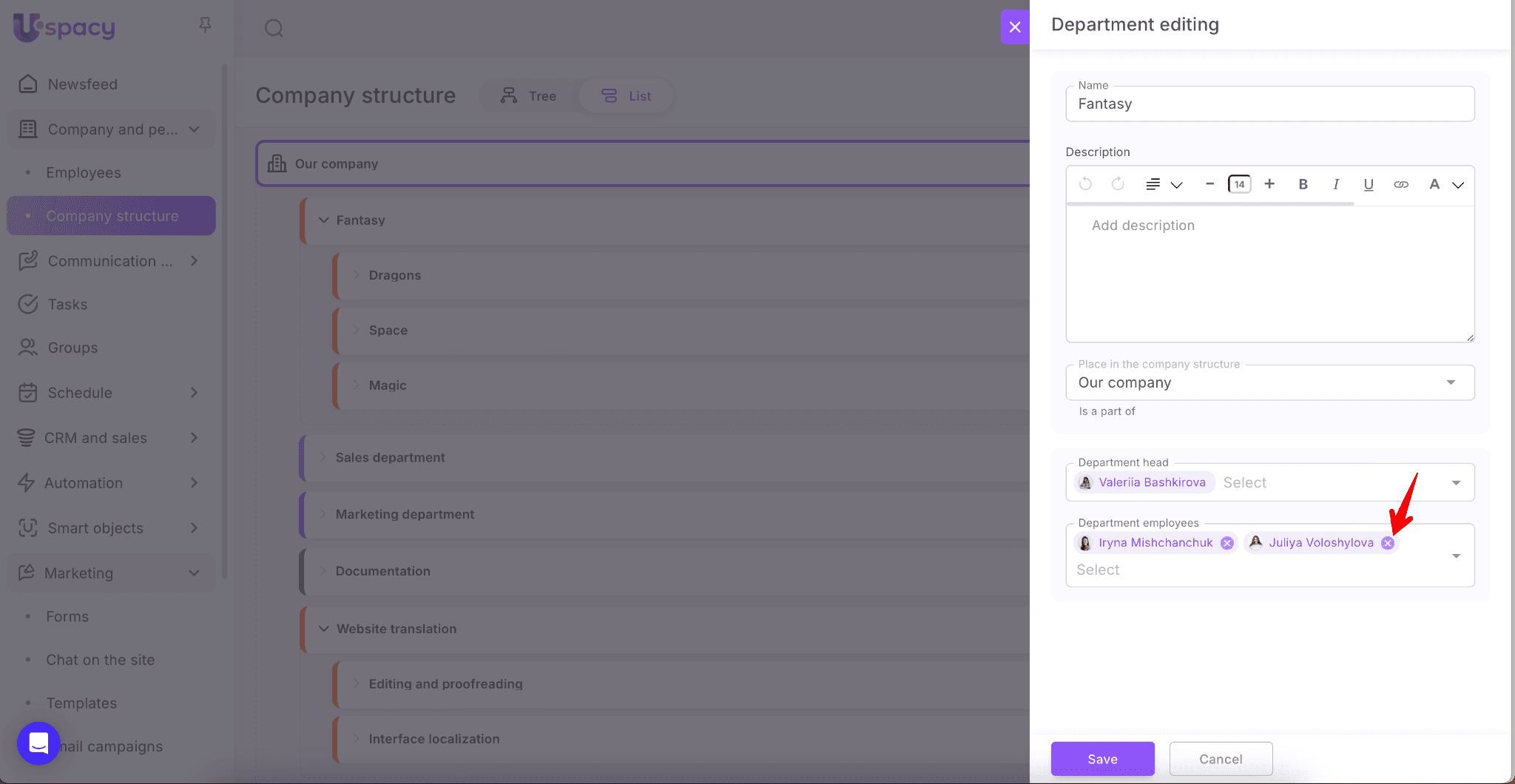
Task: Click into the Add description text area
Action: click(1269, 274)
